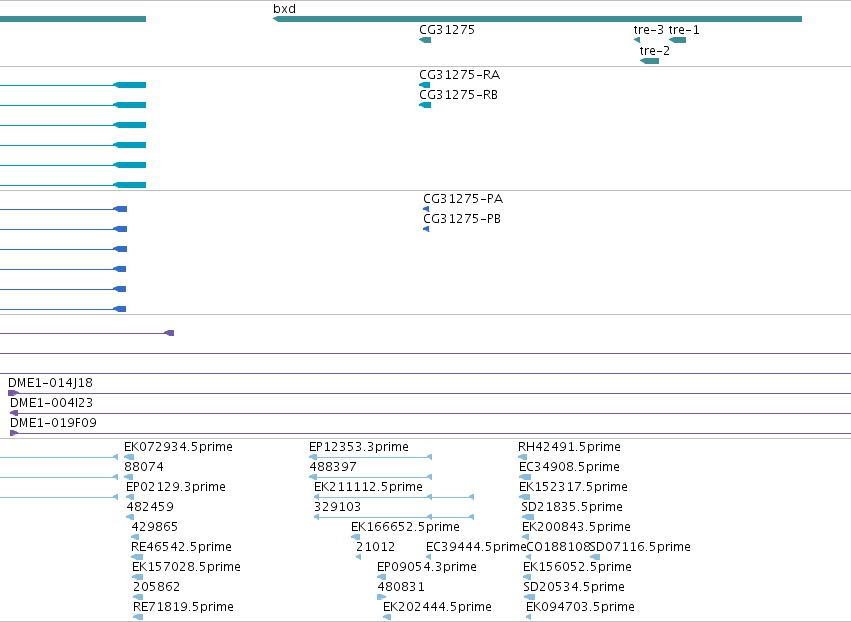Select feature label 488397

click(x=333, y=467)
